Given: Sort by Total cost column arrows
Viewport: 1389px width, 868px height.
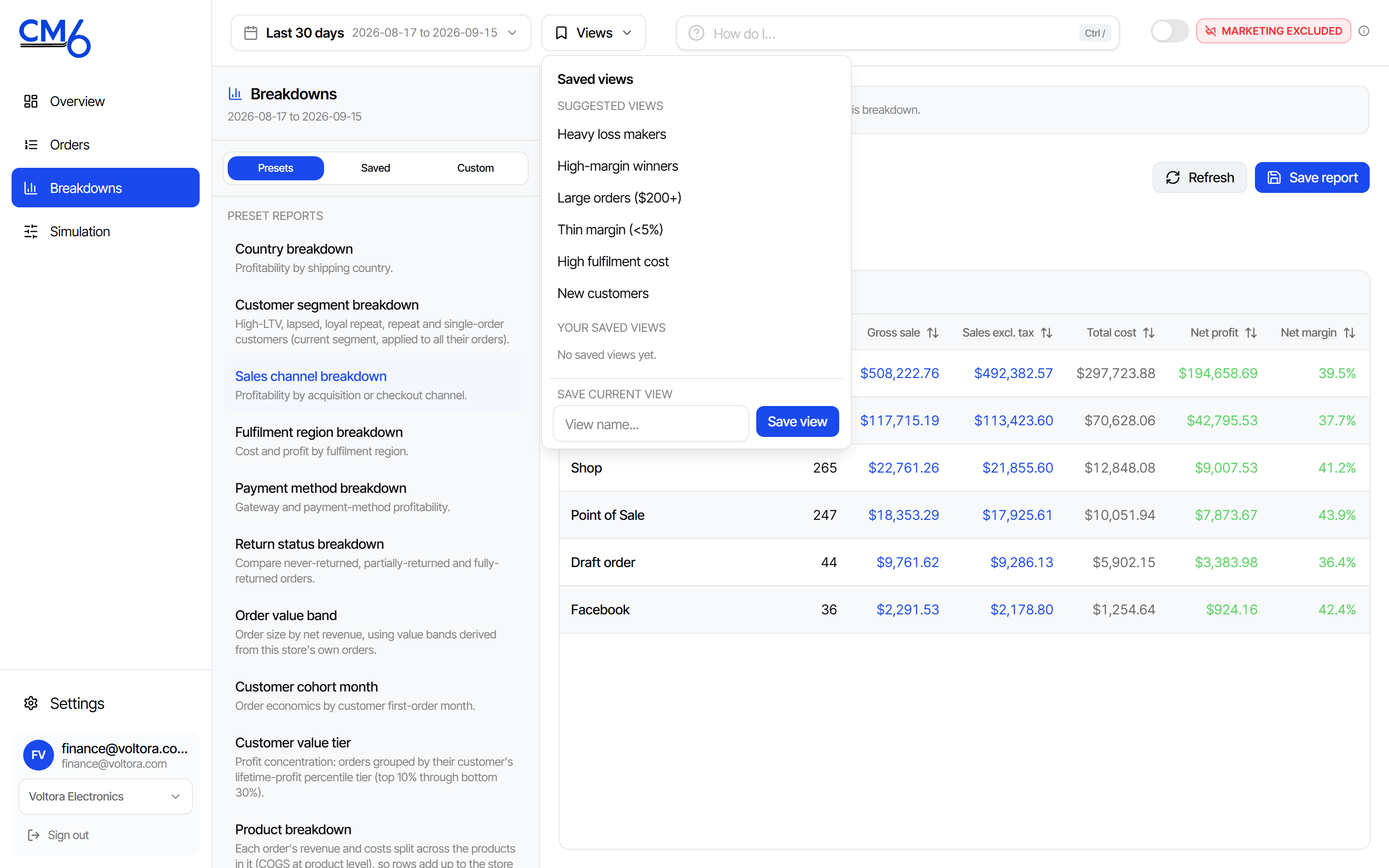Looking at the screenshot, I should point(1148,332).
